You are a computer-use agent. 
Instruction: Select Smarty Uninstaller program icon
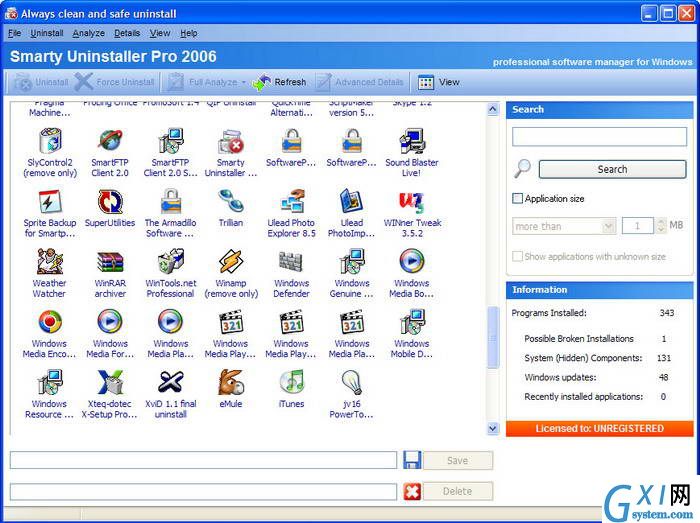click(x=231, y=141)
